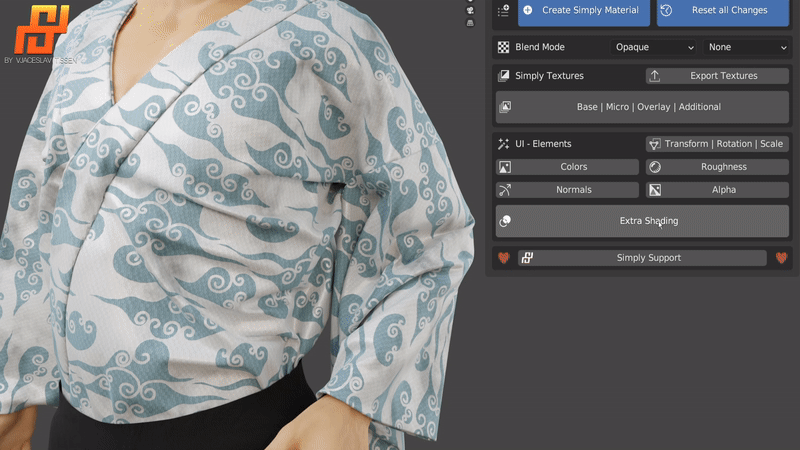Viewport: 800px width, 450px height.
Task: Open the Opaque blend mode dropdown
Action: (x=654, y=47)
